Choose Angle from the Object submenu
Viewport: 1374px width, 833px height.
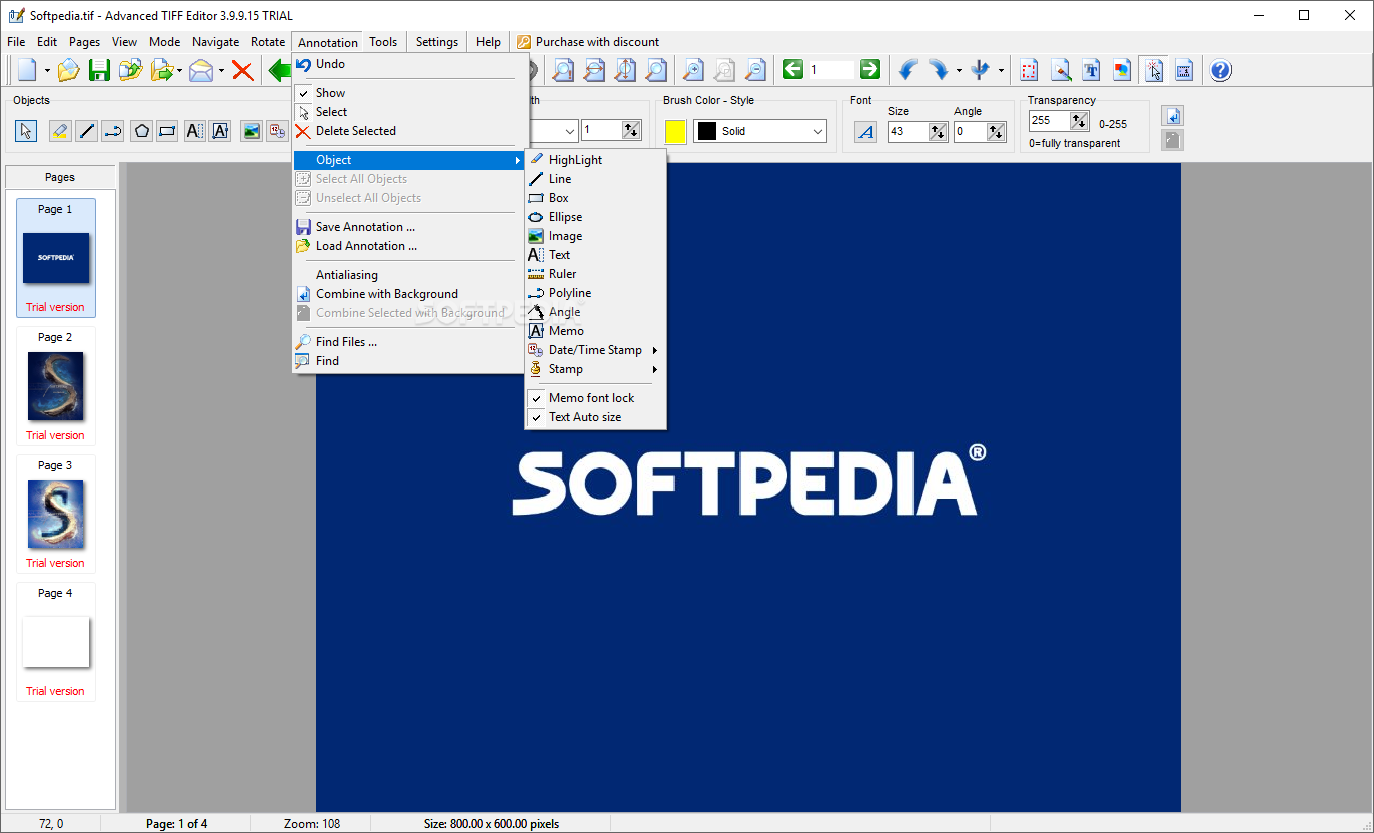pos(594,312)
